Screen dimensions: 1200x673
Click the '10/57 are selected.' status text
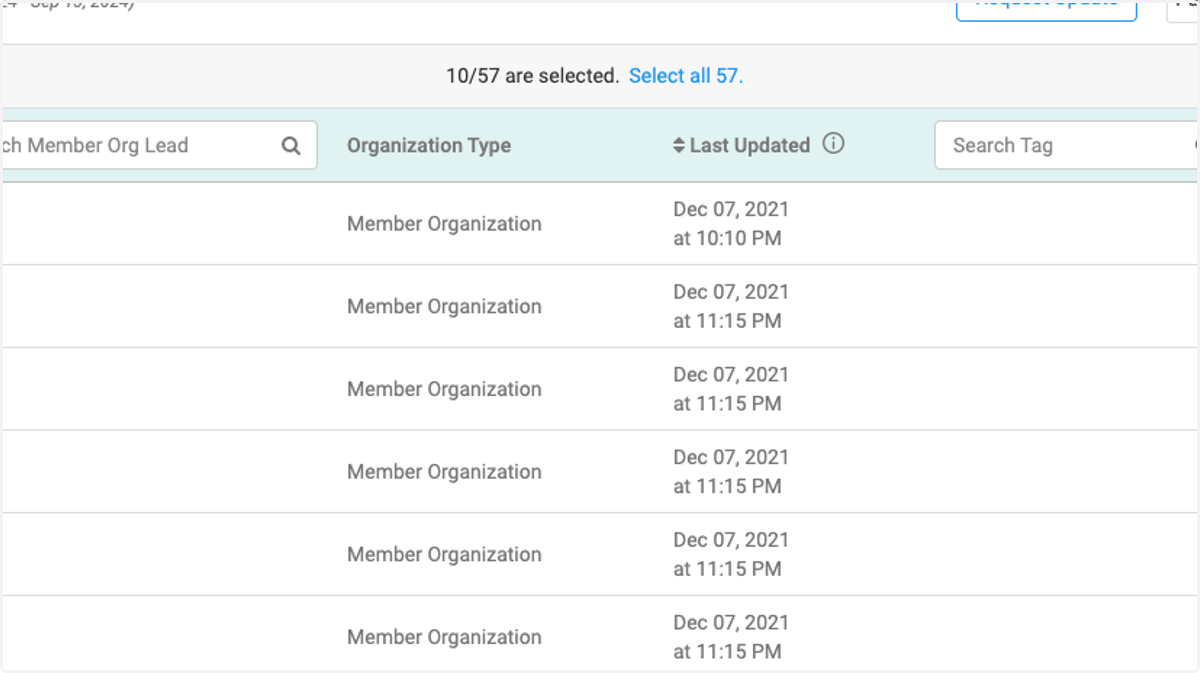coord(533,76)
